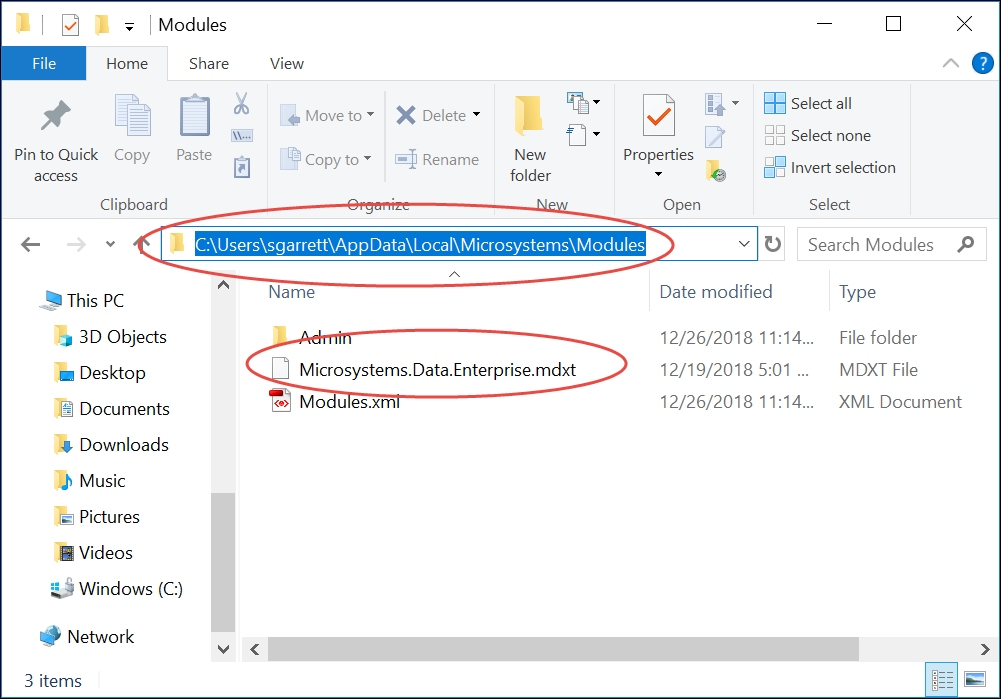1001x699 pixels.
Task: Click the Refresh button beside address bar
Action: coord(773,244)
